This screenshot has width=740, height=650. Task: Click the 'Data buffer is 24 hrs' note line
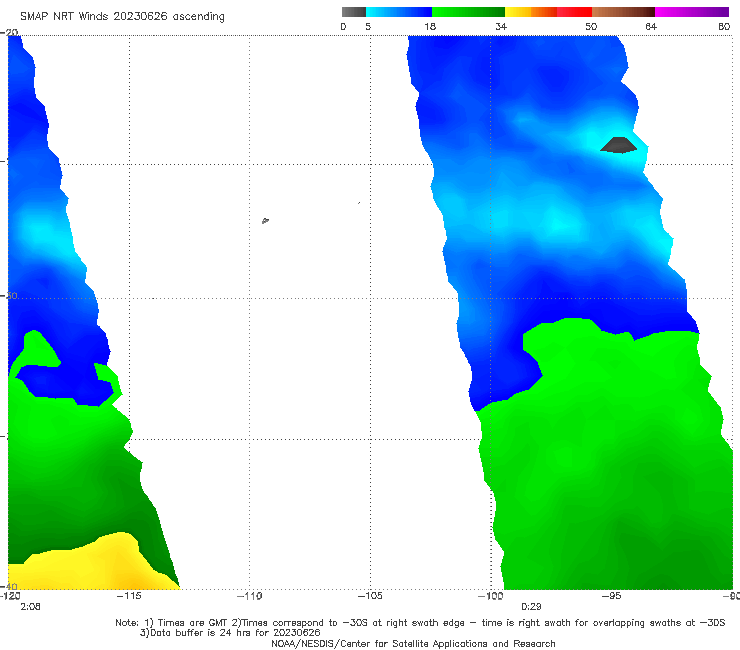[x=230, y=633]
